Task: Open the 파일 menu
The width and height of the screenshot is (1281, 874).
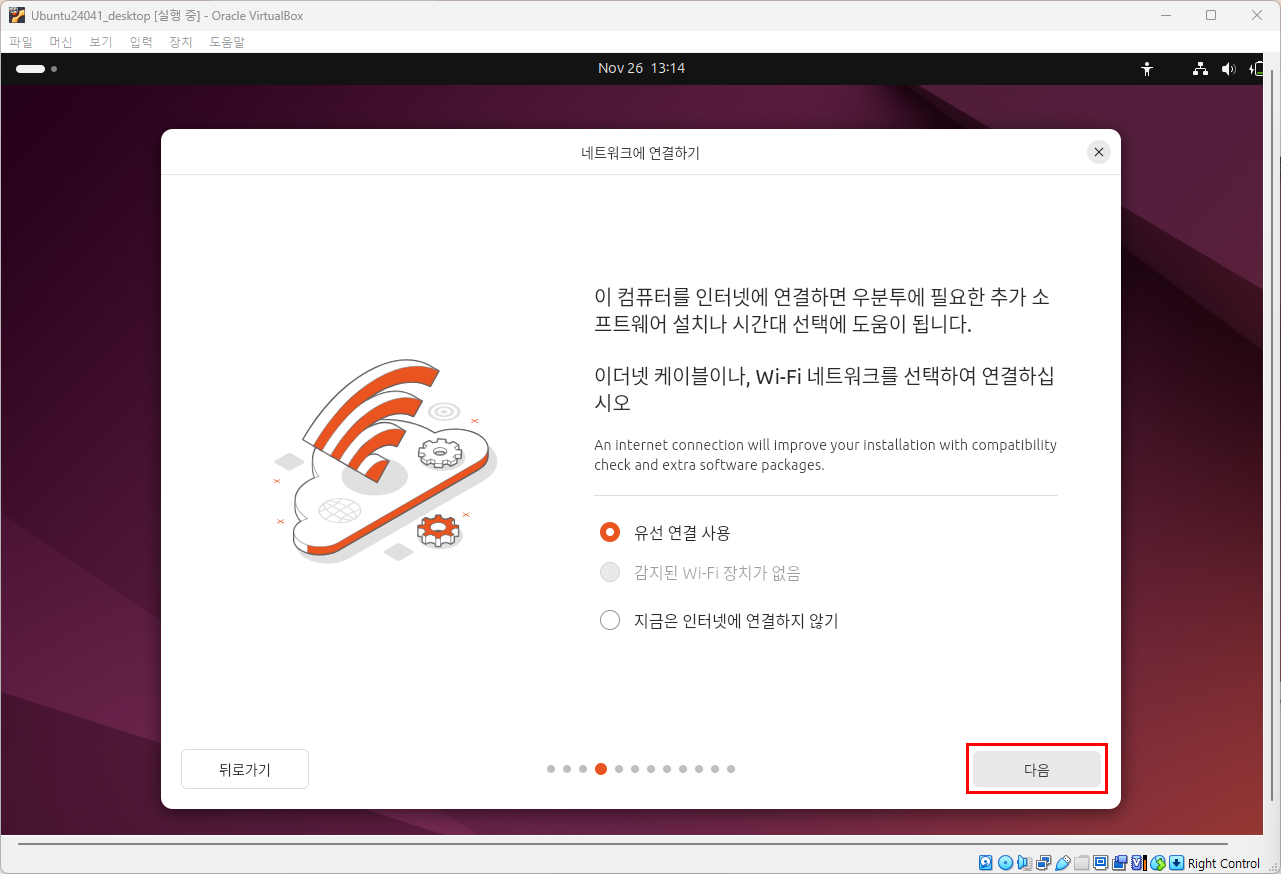Action: tap(21, 42)
